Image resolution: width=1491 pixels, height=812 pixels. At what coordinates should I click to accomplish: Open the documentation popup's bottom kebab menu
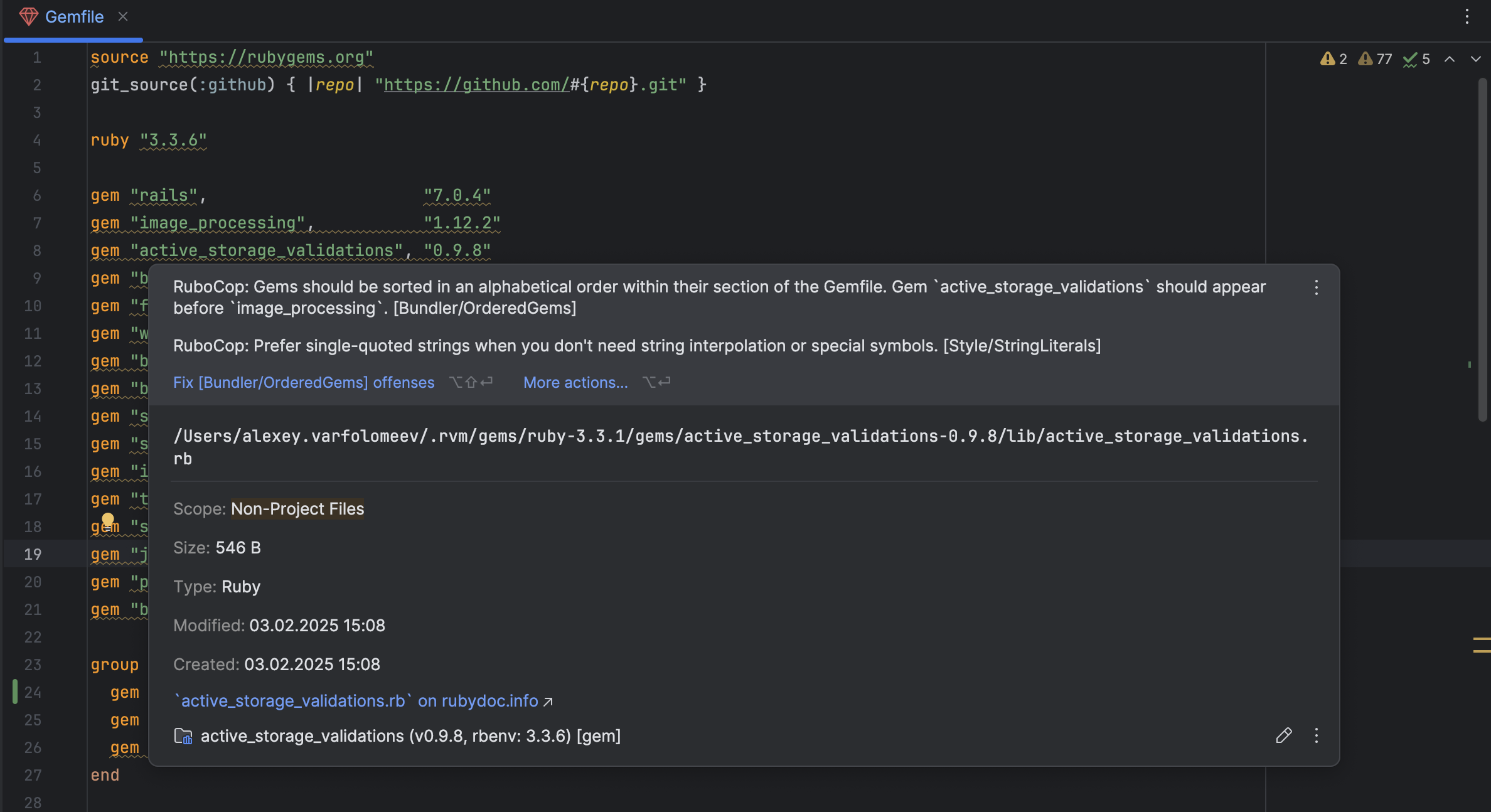point(1317,735)
